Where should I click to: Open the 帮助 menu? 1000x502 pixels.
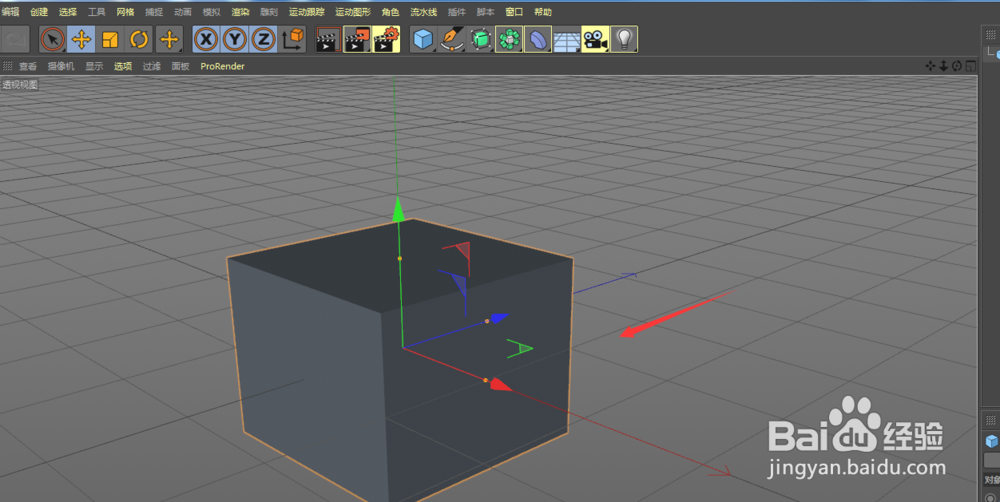pyautogui.click(x=543, y=12)
